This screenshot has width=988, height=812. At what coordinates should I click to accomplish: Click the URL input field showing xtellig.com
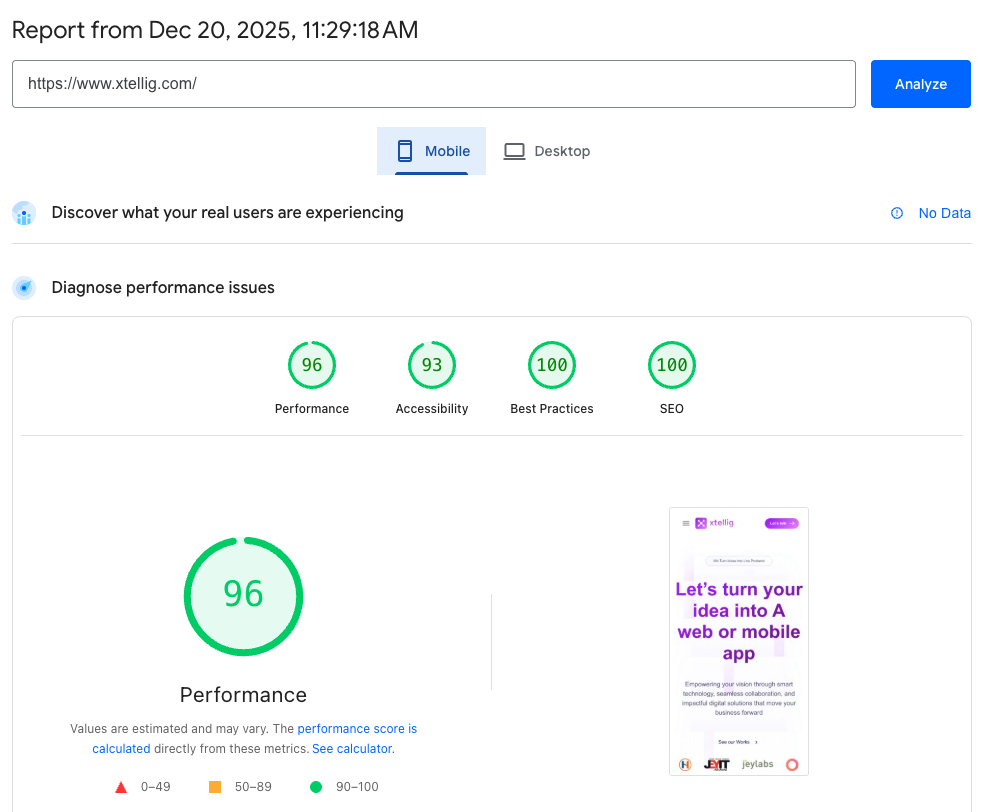(433, 84)
